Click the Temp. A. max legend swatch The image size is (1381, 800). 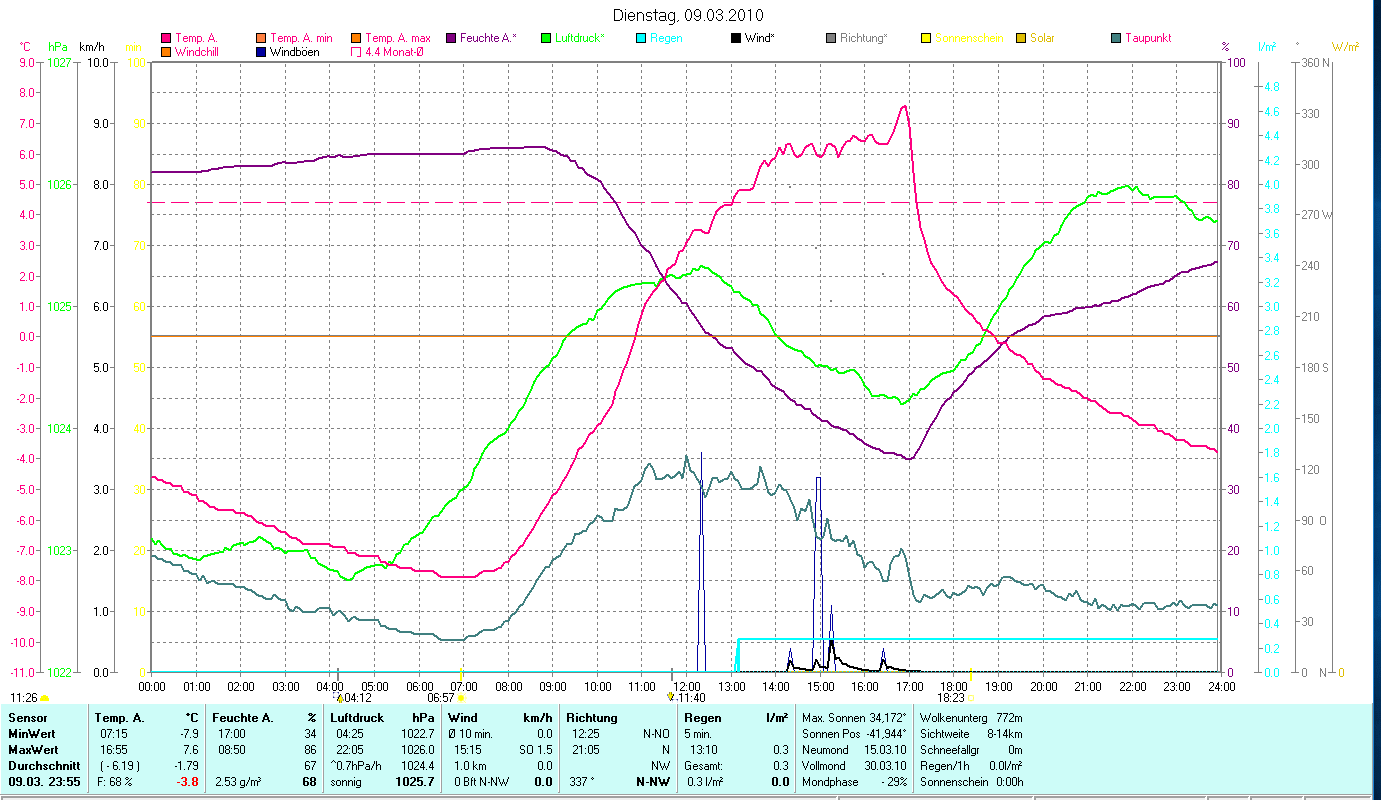tap(356, 38)
